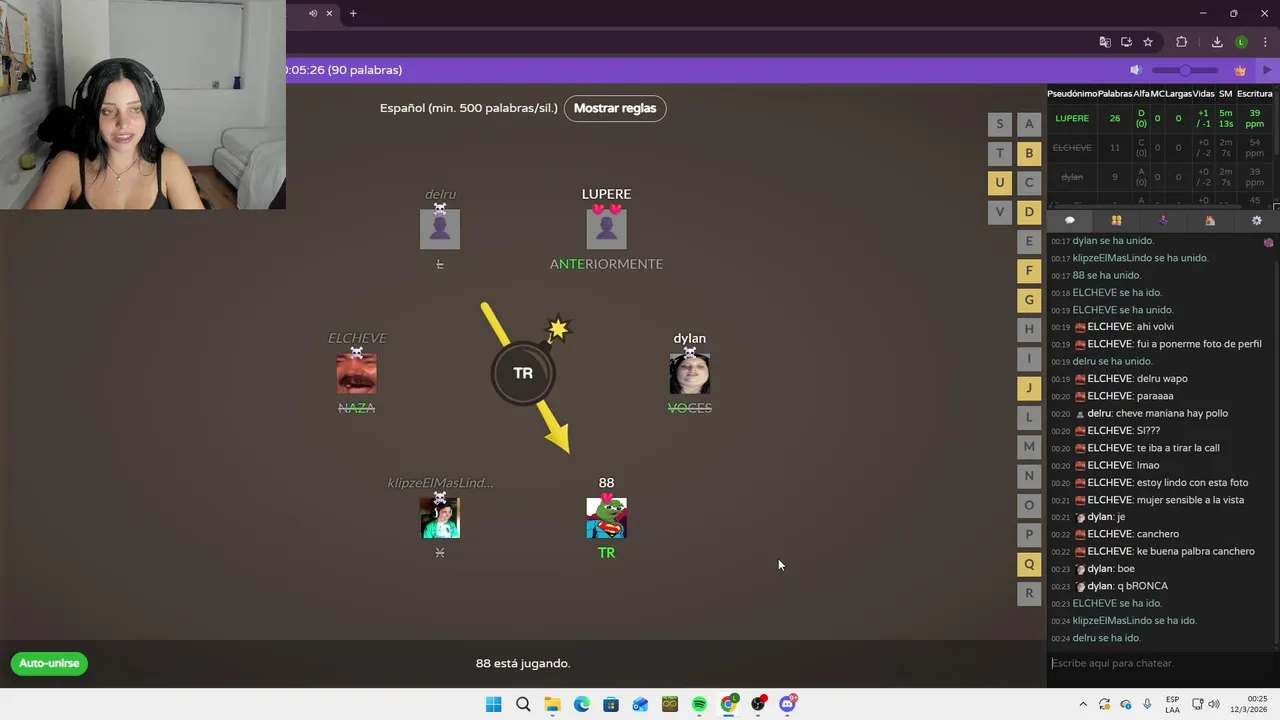This screenshot has height=720, width=1280.
Task: Show hidden system tray icons
Action: click(x=1083, y=704)
